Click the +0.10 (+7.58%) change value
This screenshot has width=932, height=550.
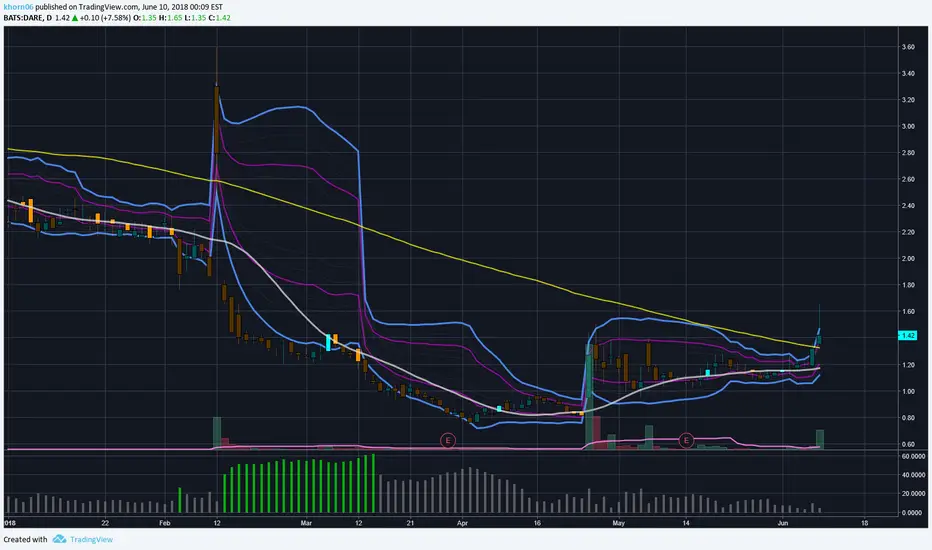click(105, 18)
